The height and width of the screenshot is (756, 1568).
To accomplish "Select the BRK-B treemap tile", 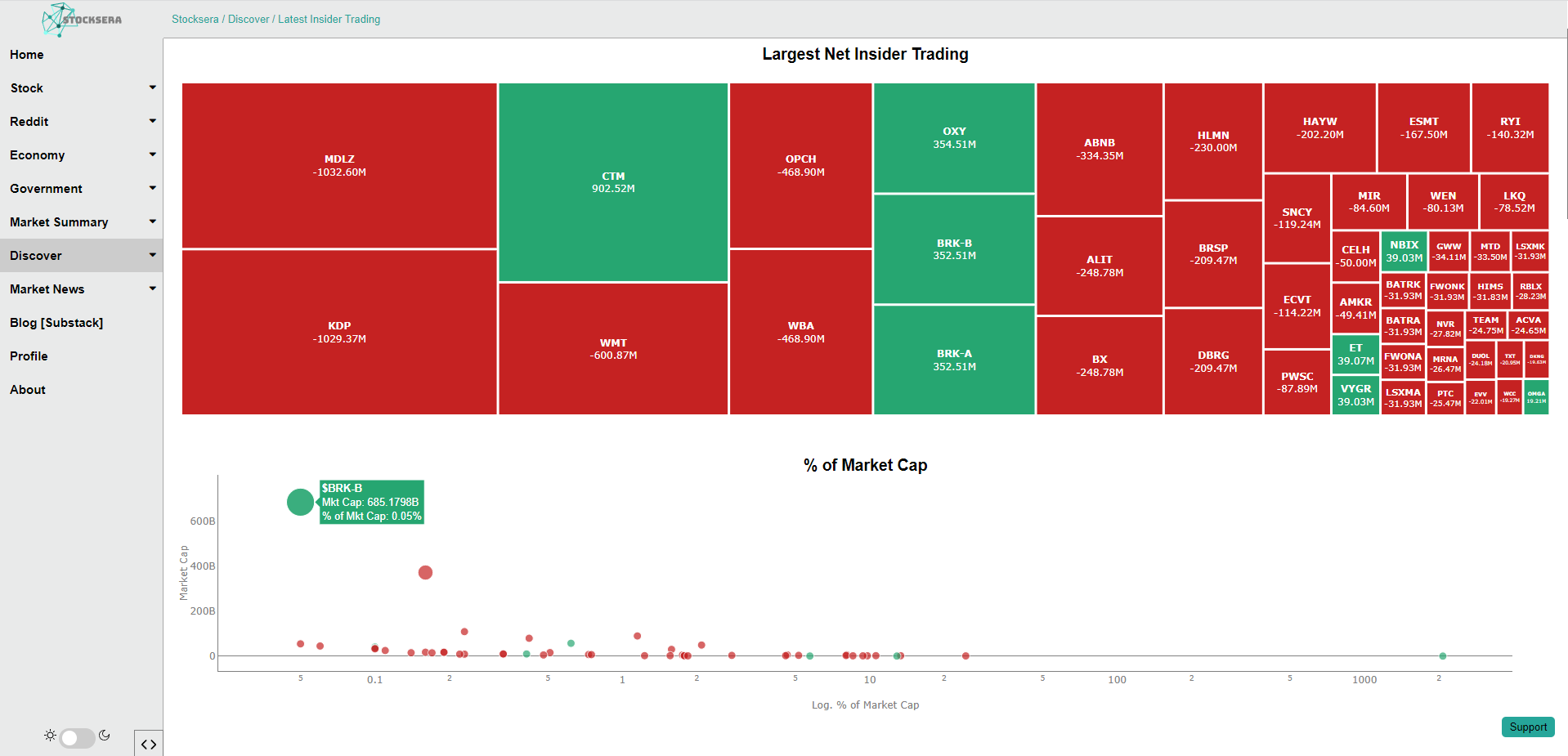I will click(954, 249).
